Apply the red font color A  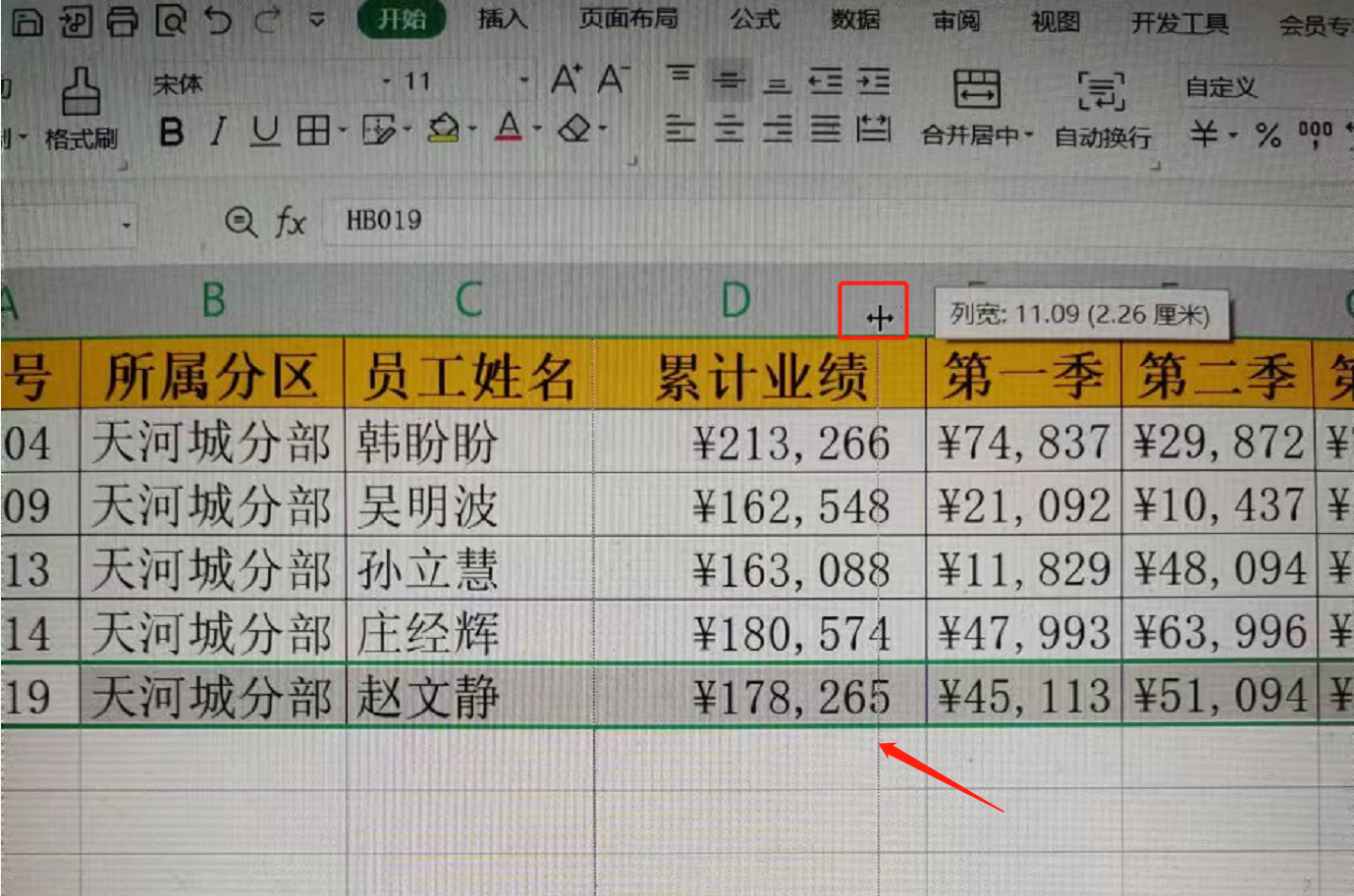(509, 128)
